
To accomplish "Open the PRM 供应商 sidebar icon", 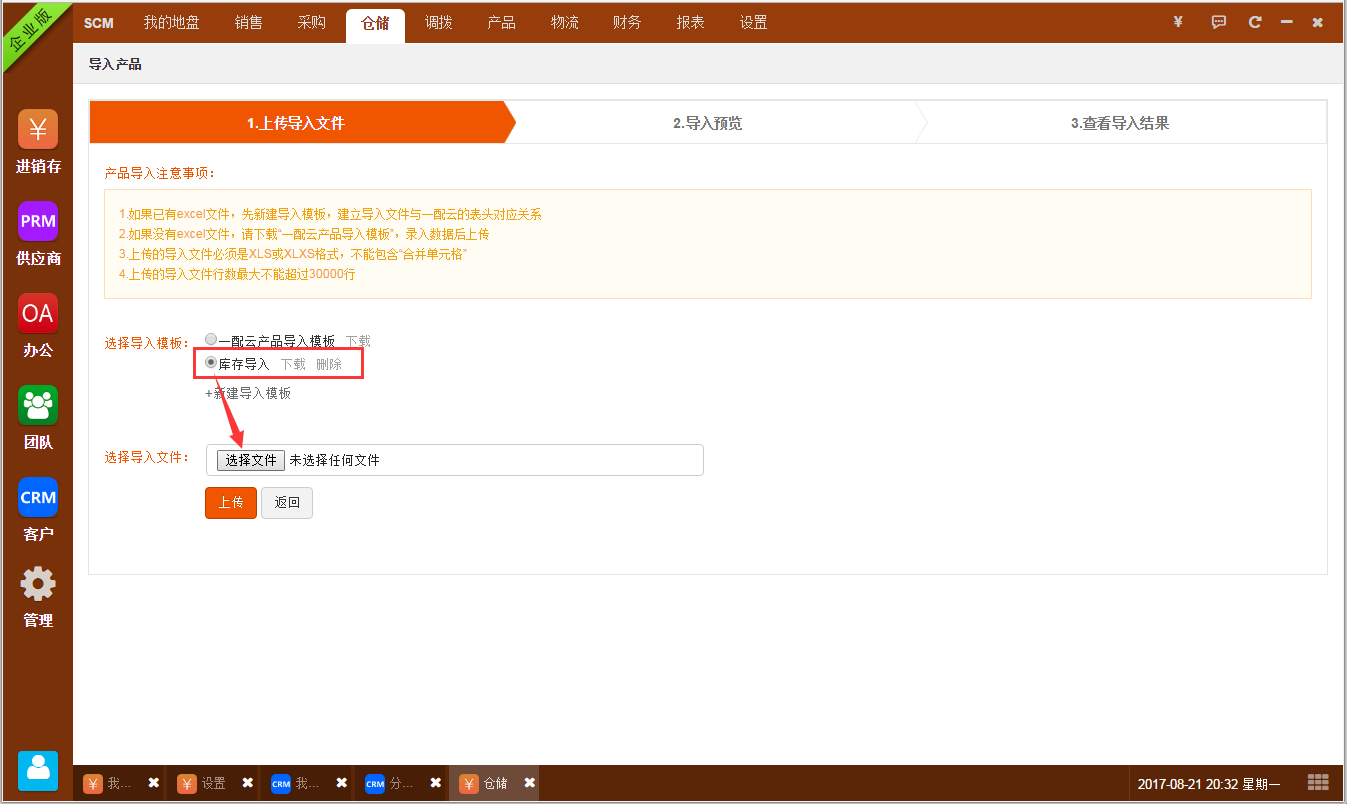I will (x=38, y=221).
